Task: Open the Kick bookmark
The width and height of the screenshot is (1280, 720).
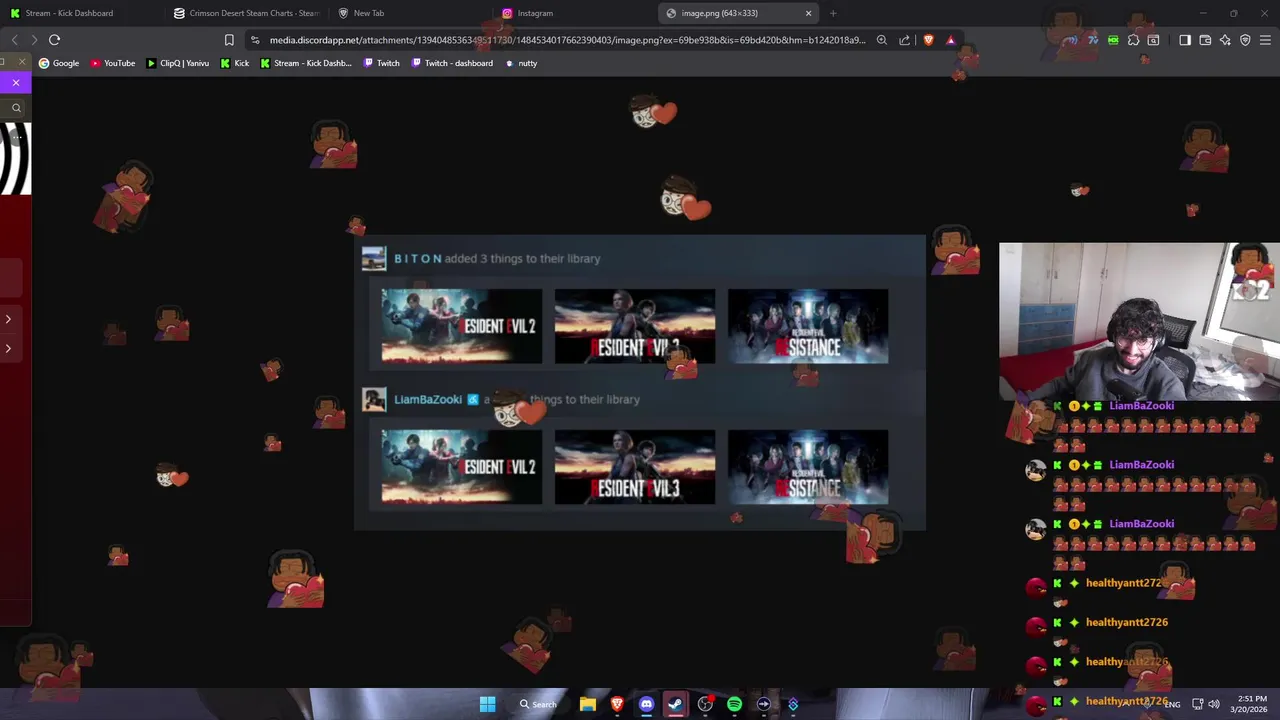Action: [x=235, y=63]
